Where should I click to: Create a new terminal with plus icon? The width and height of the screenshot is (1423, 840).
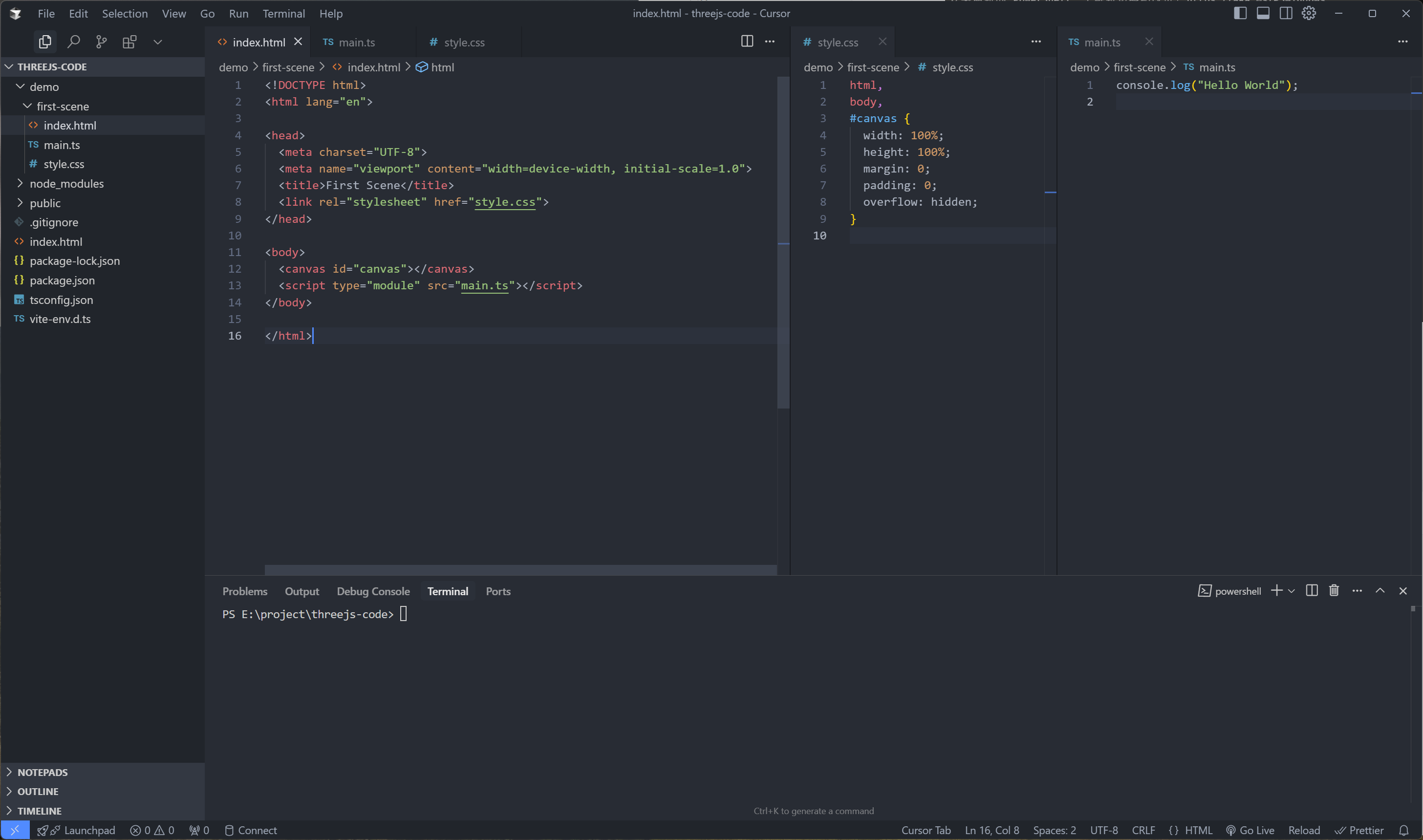1277,590
